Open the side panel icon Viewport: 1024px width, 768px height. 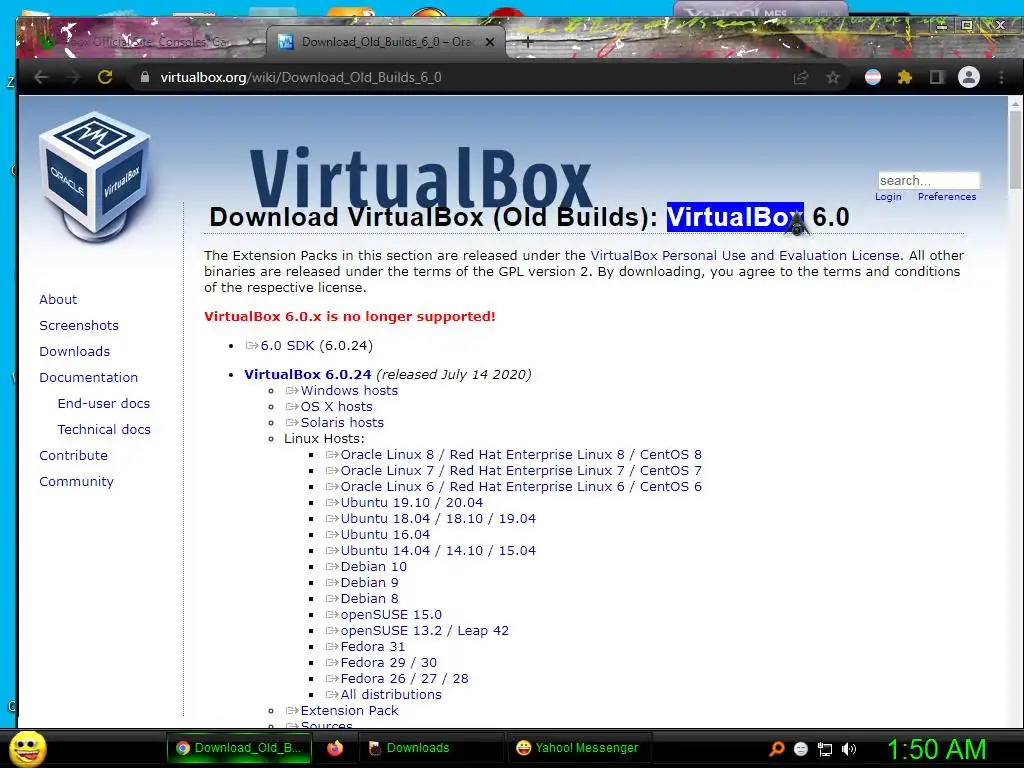point(936,78)
